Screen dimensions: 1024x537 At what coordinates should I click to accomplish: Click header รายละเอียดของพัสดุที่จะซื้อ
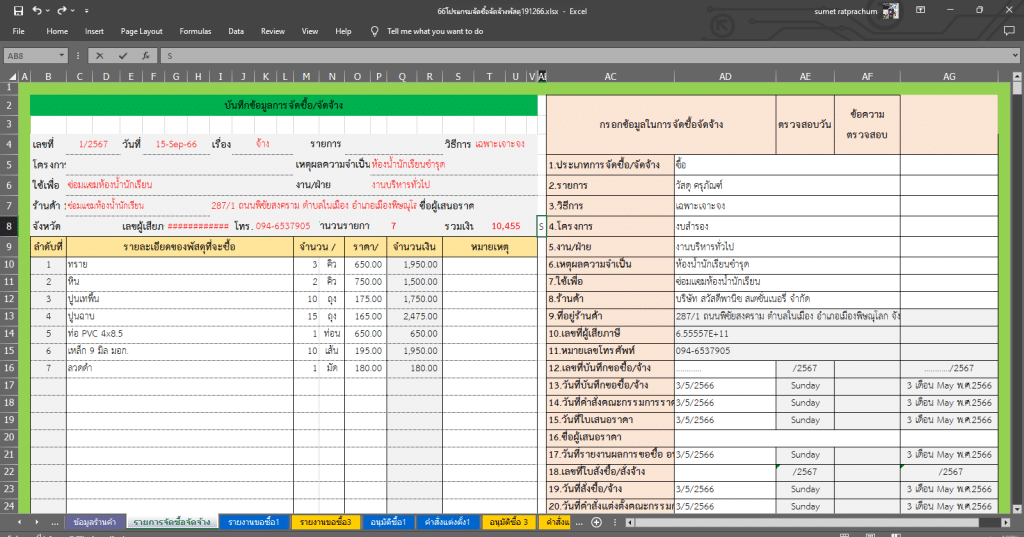tap(180, 246)
